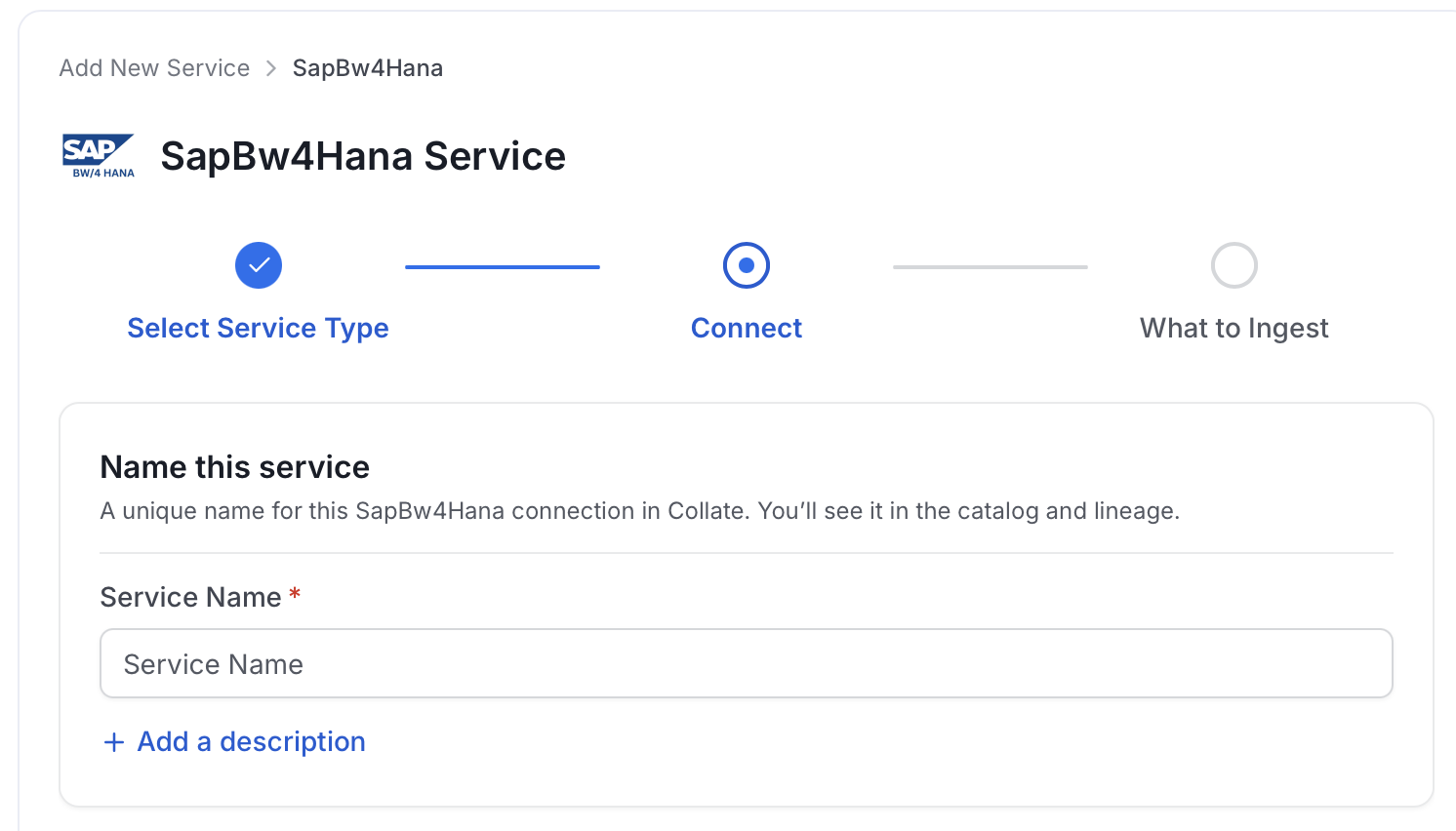Click the Service Name field label
Screen dimensions: 1456x831
tap(191, 597)
